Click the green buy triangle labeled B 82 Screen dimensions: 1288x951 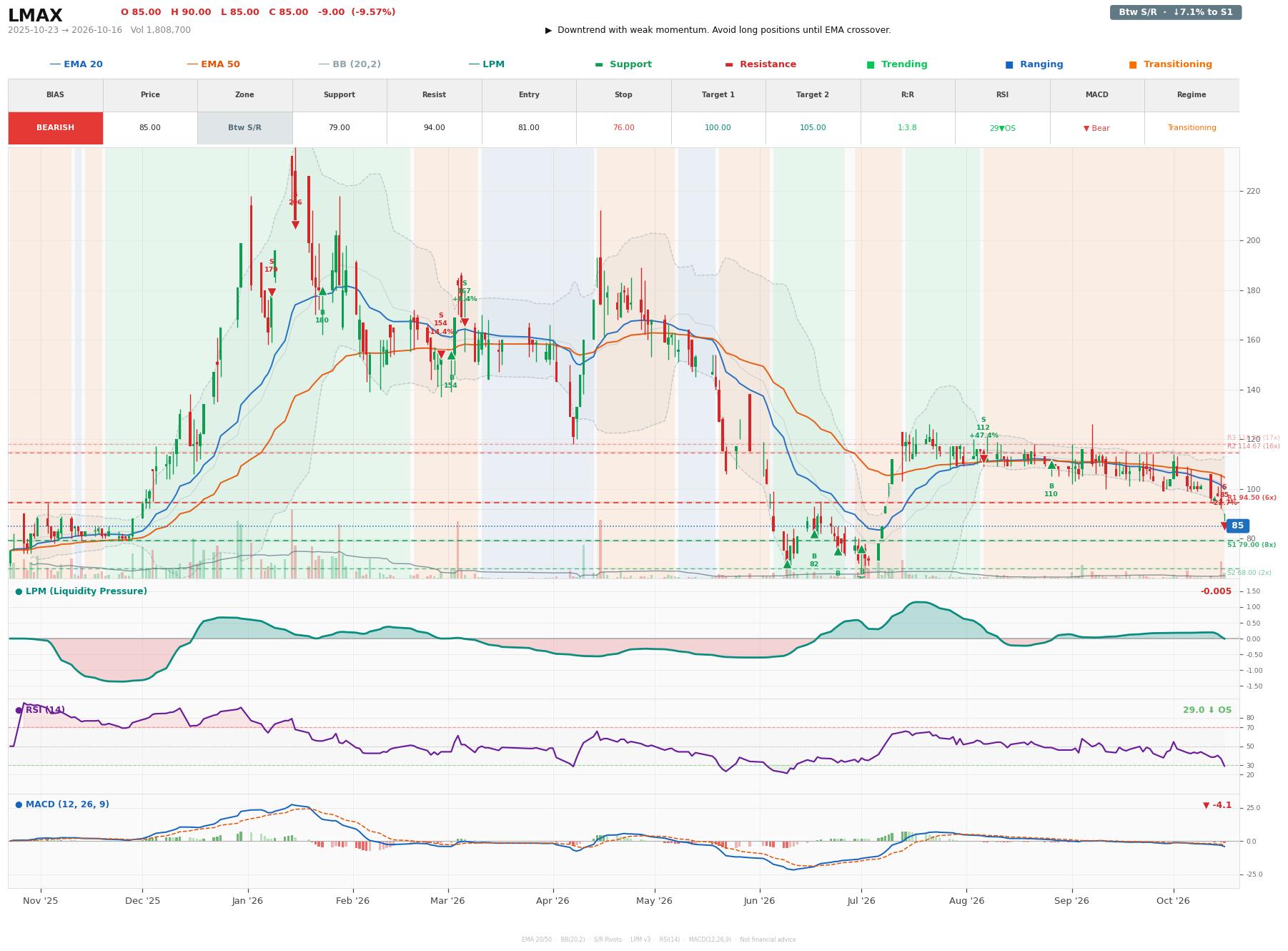click(814, 533)
